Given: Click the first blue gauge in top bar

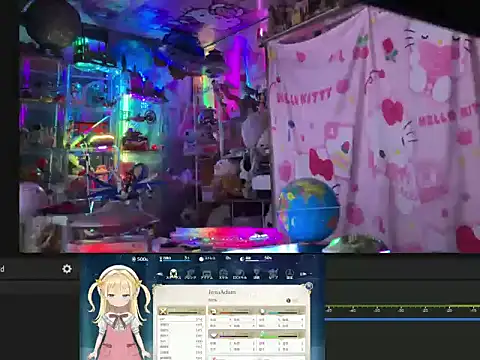Looking at the screenshot, I should [x=175, y=259].
